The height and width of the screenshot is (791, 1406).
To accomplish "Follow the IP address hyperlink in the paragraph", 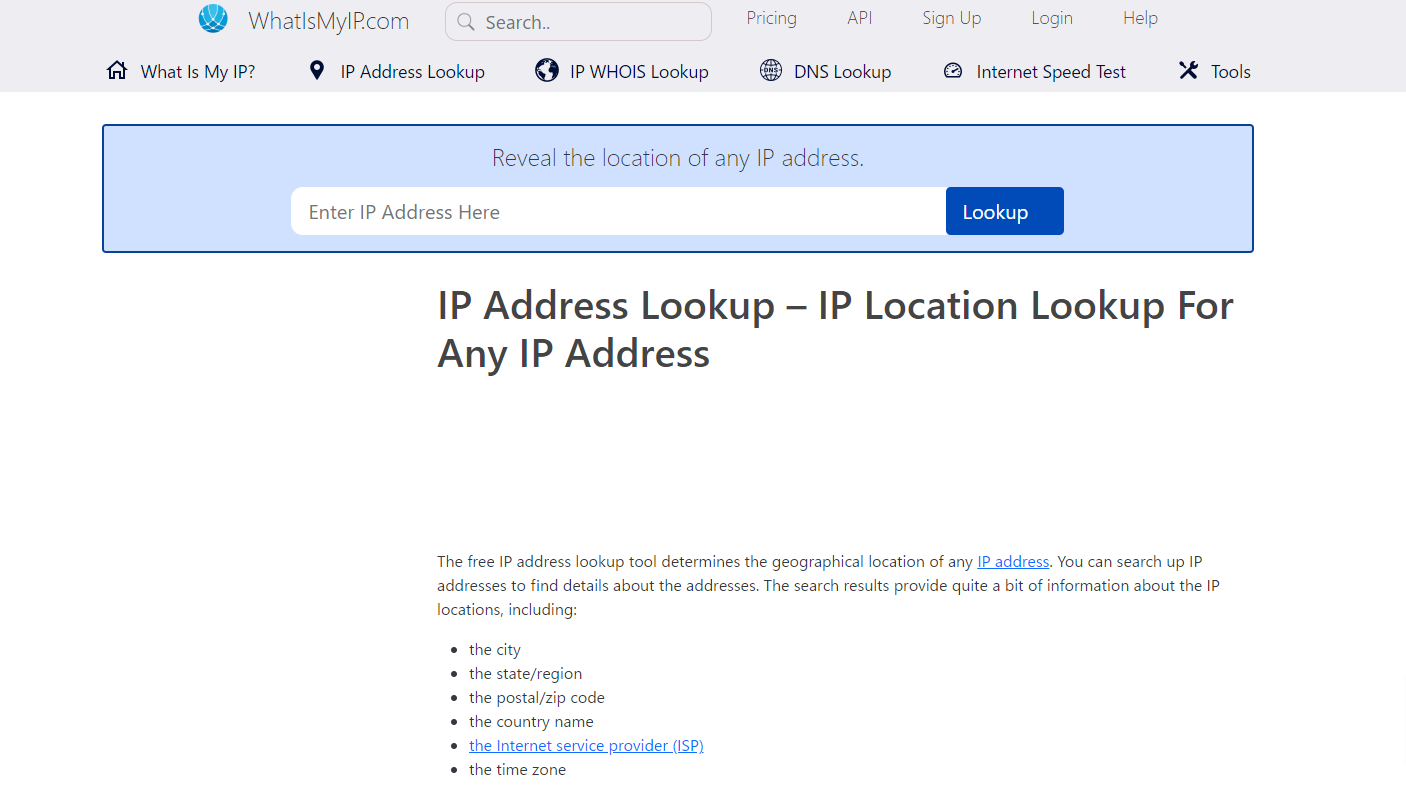I will [x=1013, y=562].
